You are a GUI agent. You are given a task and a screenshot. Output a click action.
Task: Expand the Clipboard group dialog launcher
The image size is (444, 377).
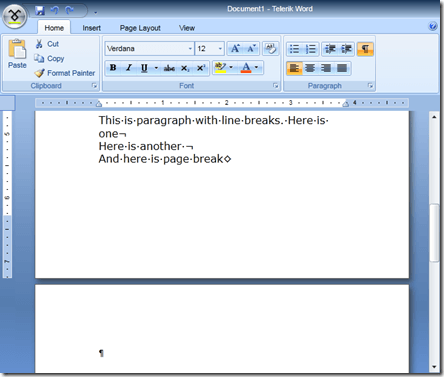pyautogui.click(x=94, y=86)
